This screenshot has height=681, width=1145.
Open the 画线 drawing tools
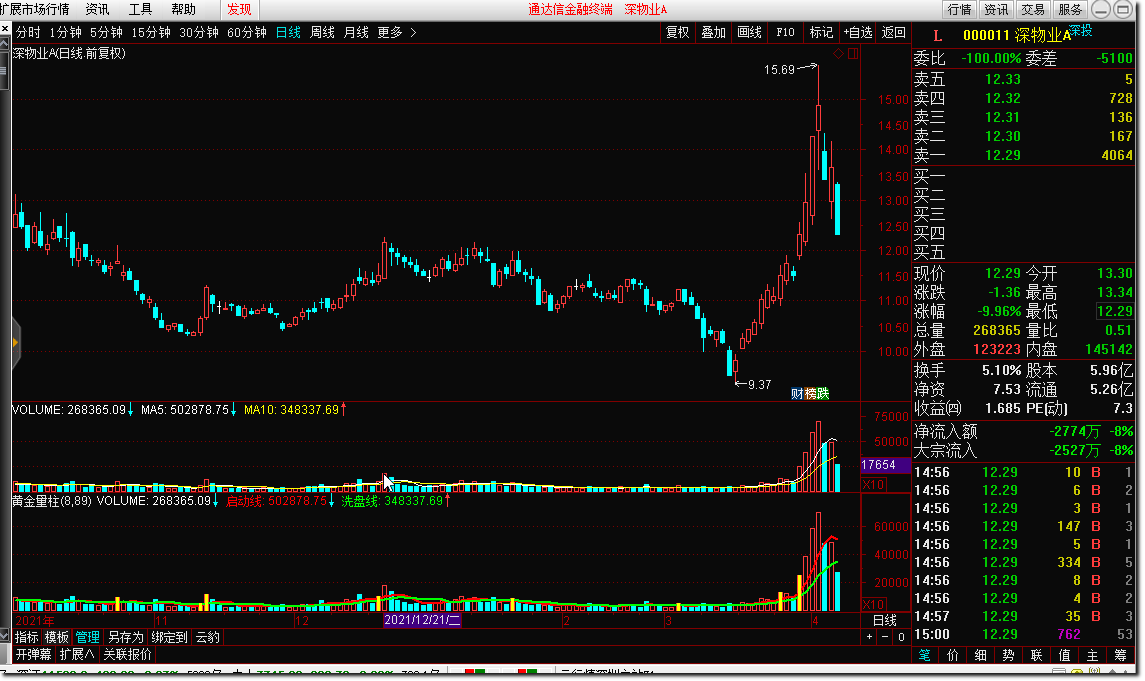[749, 32]
